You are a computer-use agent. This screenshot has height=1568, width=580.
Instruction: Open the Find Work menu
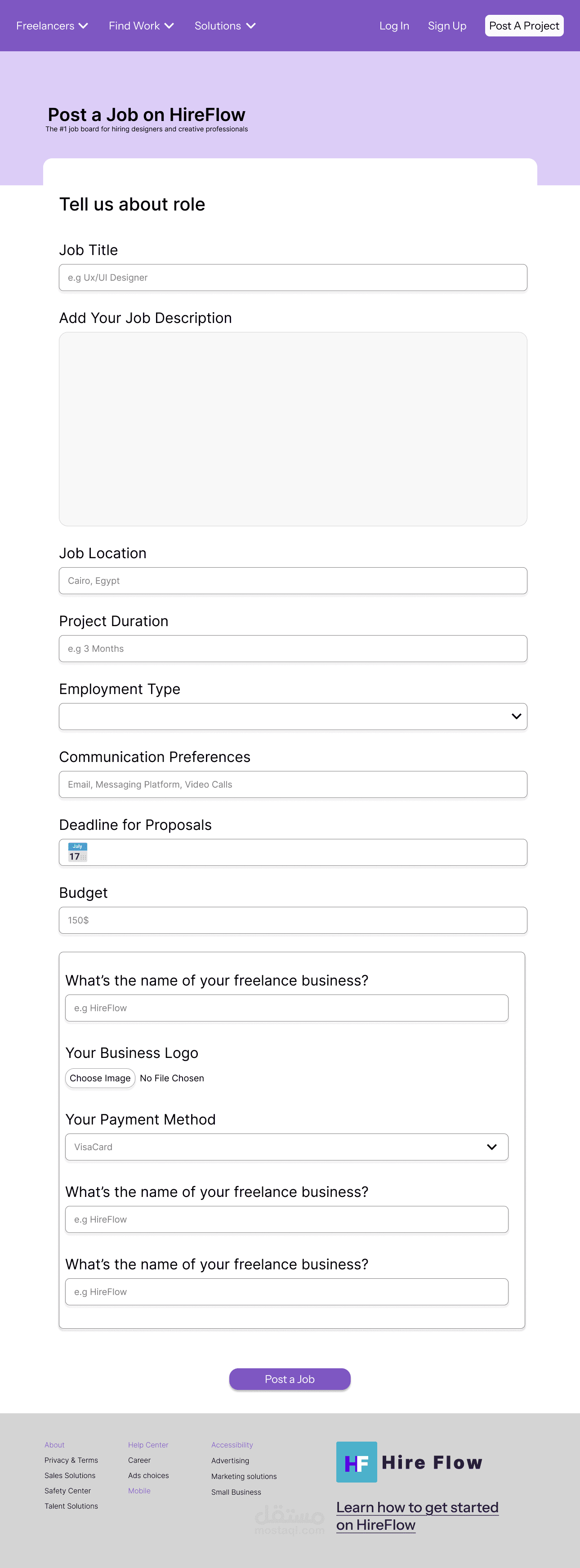tap(134, 26)
